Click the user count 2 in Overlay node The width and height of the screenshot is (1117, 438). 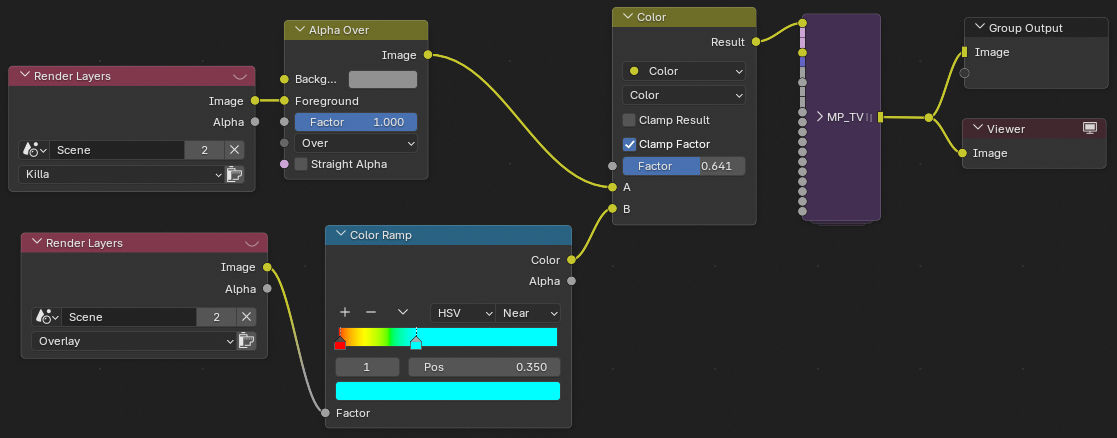217,317
